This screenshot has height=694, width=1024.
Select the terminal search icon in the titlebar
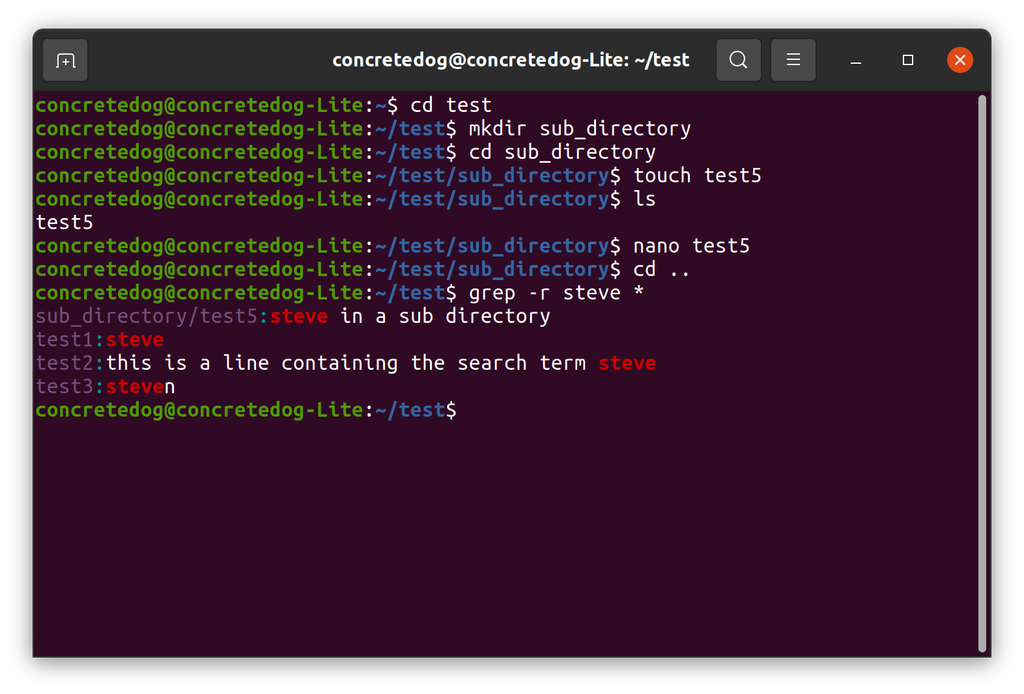point(738,60)
